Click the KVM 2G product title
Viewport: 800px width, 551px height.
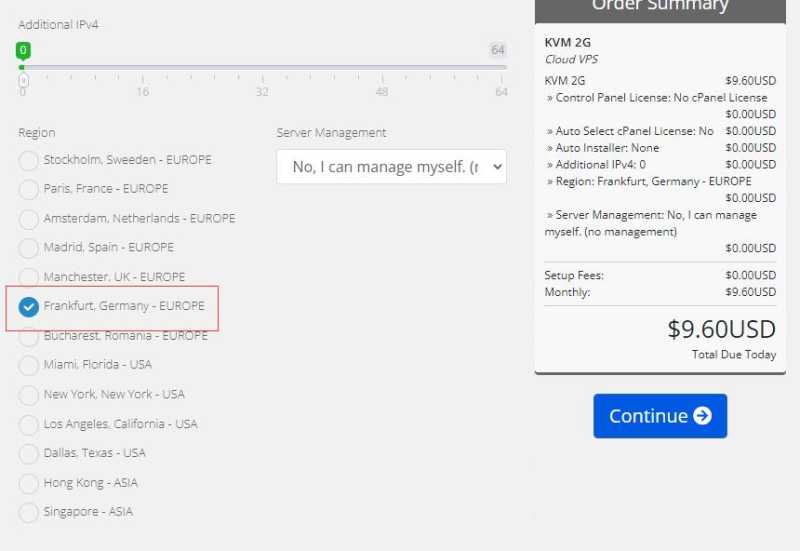pyautogui.click(x=567, y=42)
